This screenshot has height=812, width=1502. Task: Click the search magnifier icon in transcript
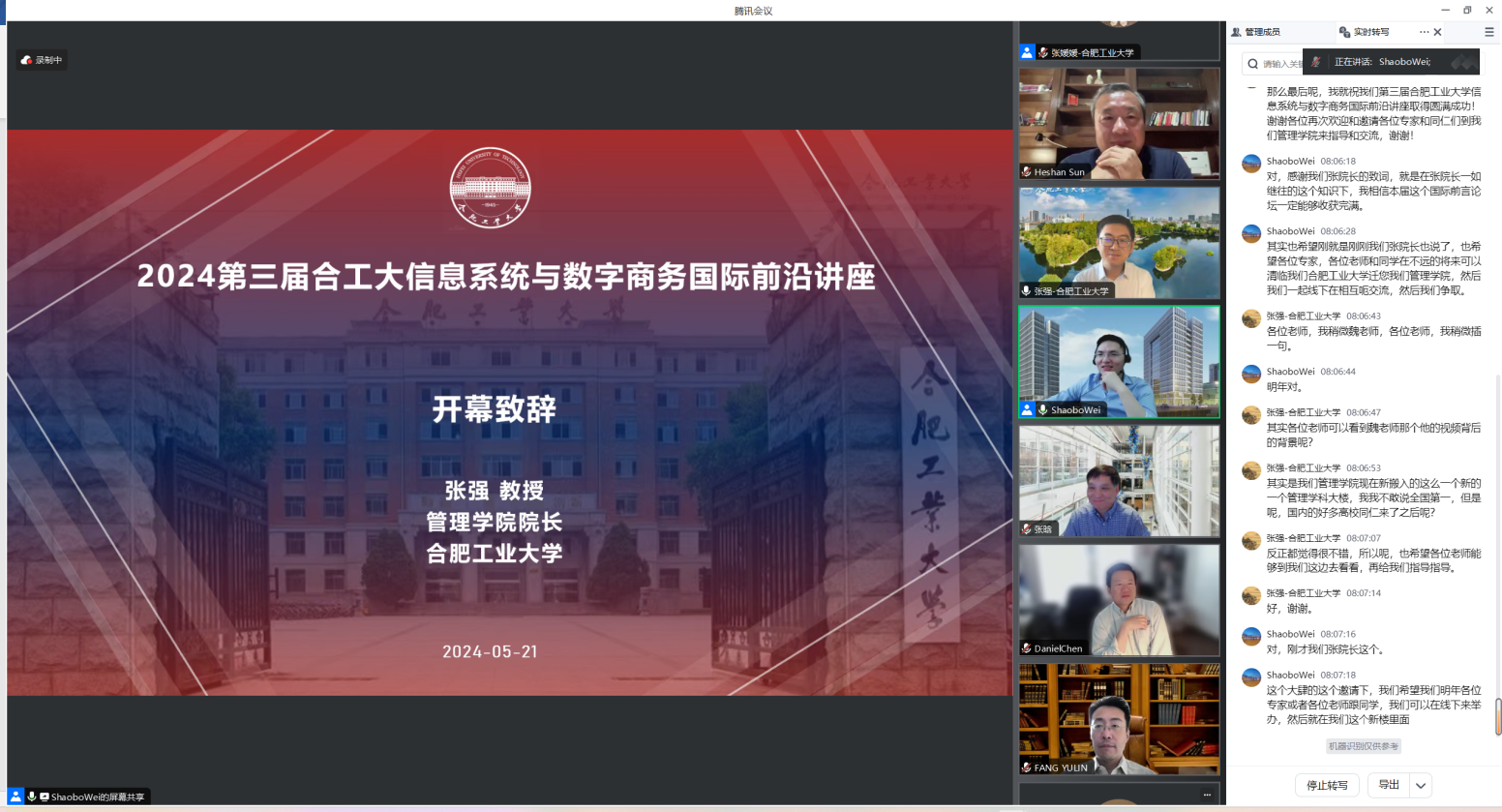click(x=1253, y=64)
